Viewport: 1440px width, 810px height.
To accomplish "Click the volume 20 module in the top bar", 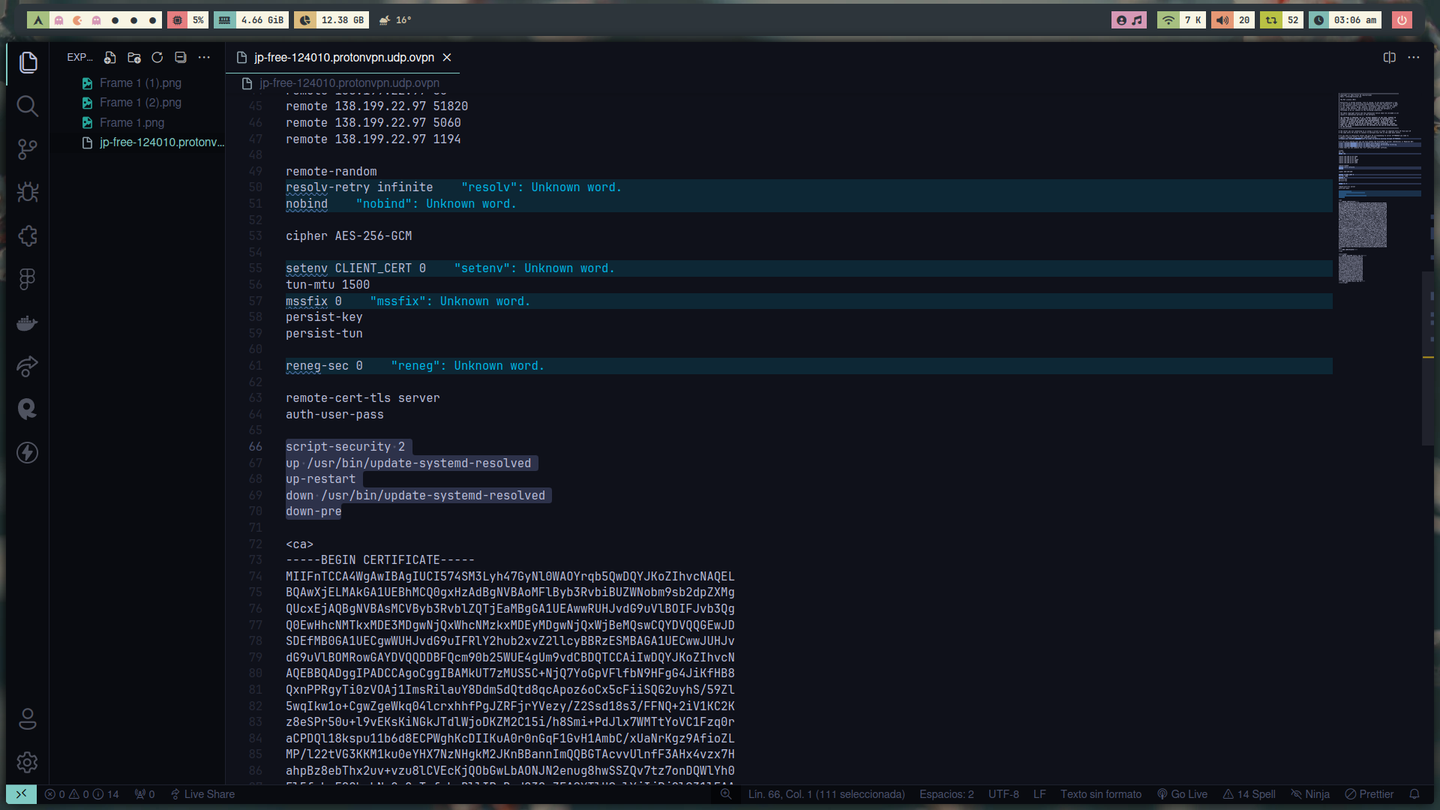I will (x=1233, y=20).
